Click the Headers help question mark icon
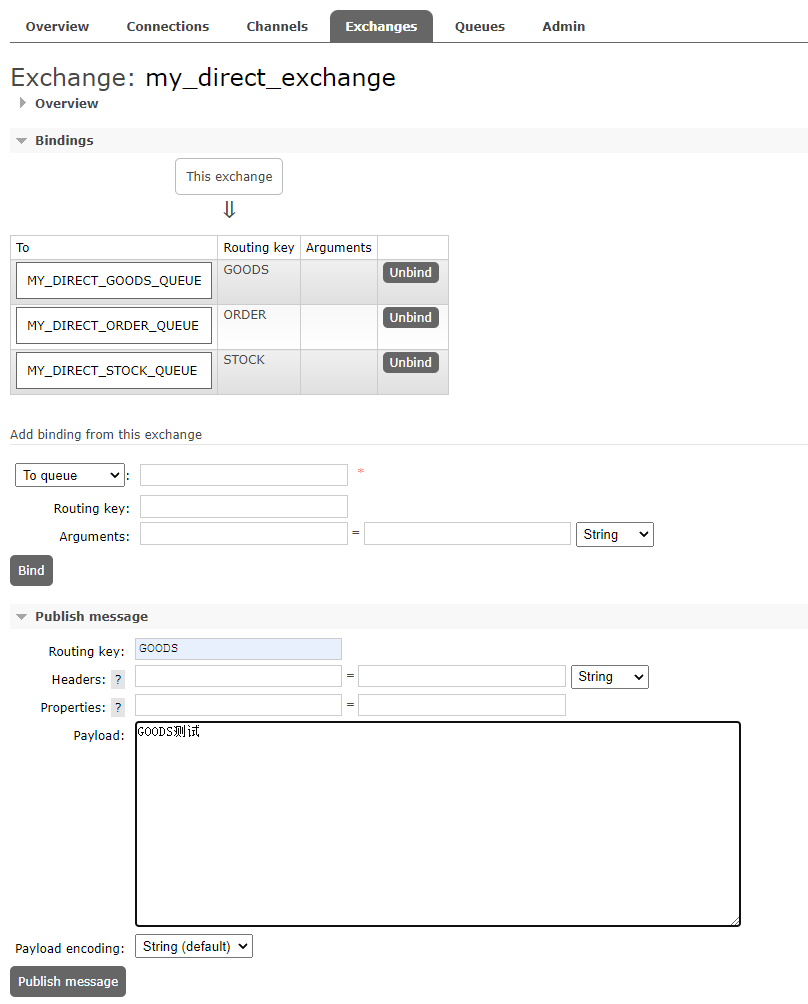Viewport: 808px width, 1004px height. (x=118, y=679)
